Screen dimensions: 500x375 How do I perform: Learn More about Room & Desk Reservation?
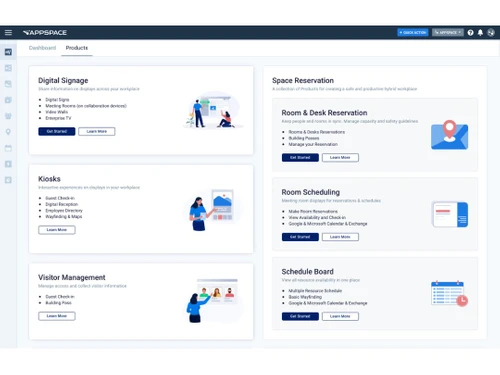(x=340, y=157)
